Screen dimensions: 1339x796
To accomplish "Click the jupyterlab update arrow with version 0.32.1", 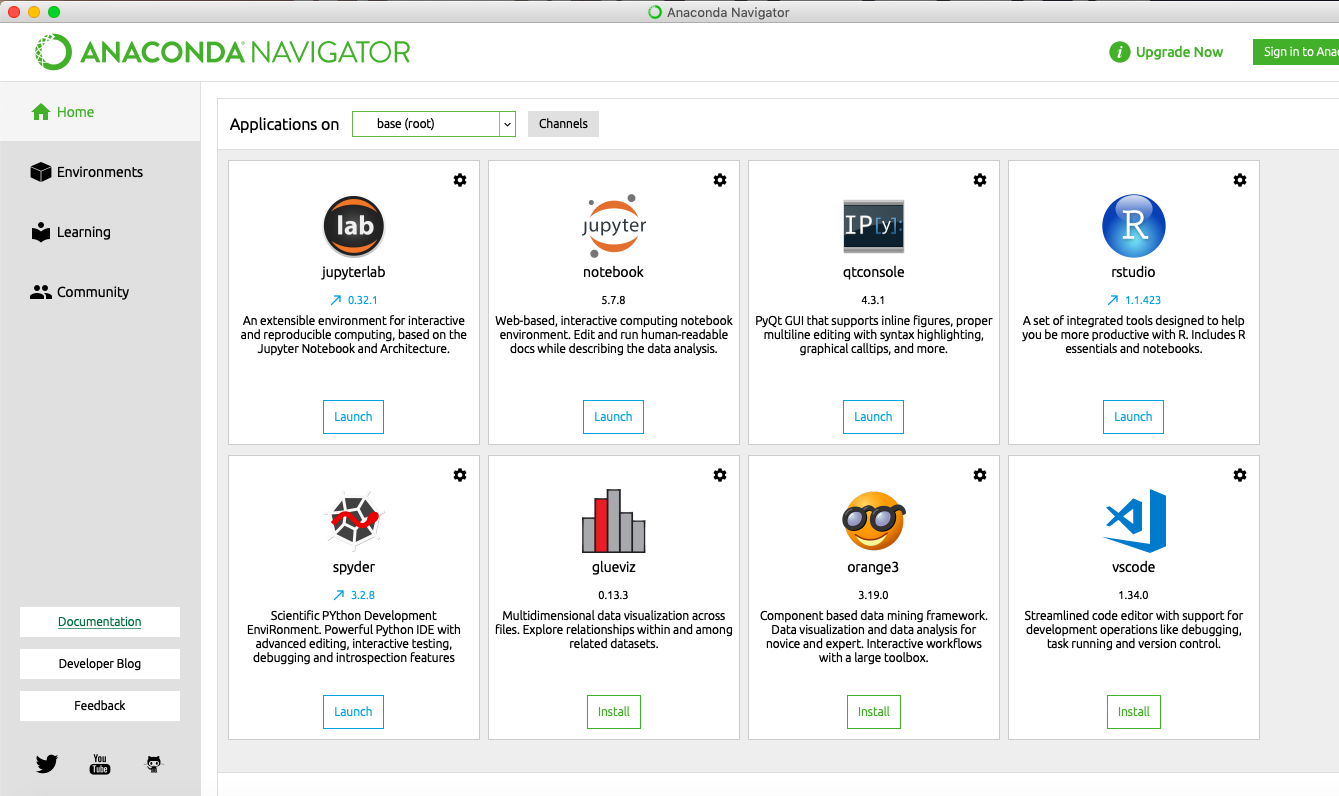I will (x=353, y=300).
